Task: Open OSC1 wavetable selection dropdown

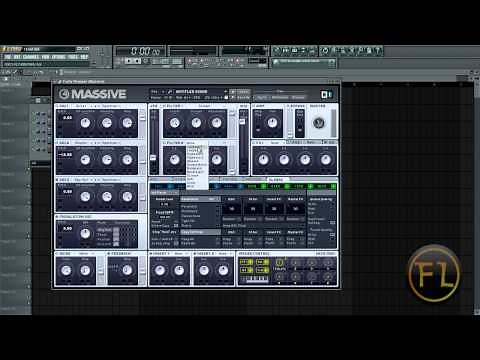Action: pyautogui.click(x=83, y=106)
